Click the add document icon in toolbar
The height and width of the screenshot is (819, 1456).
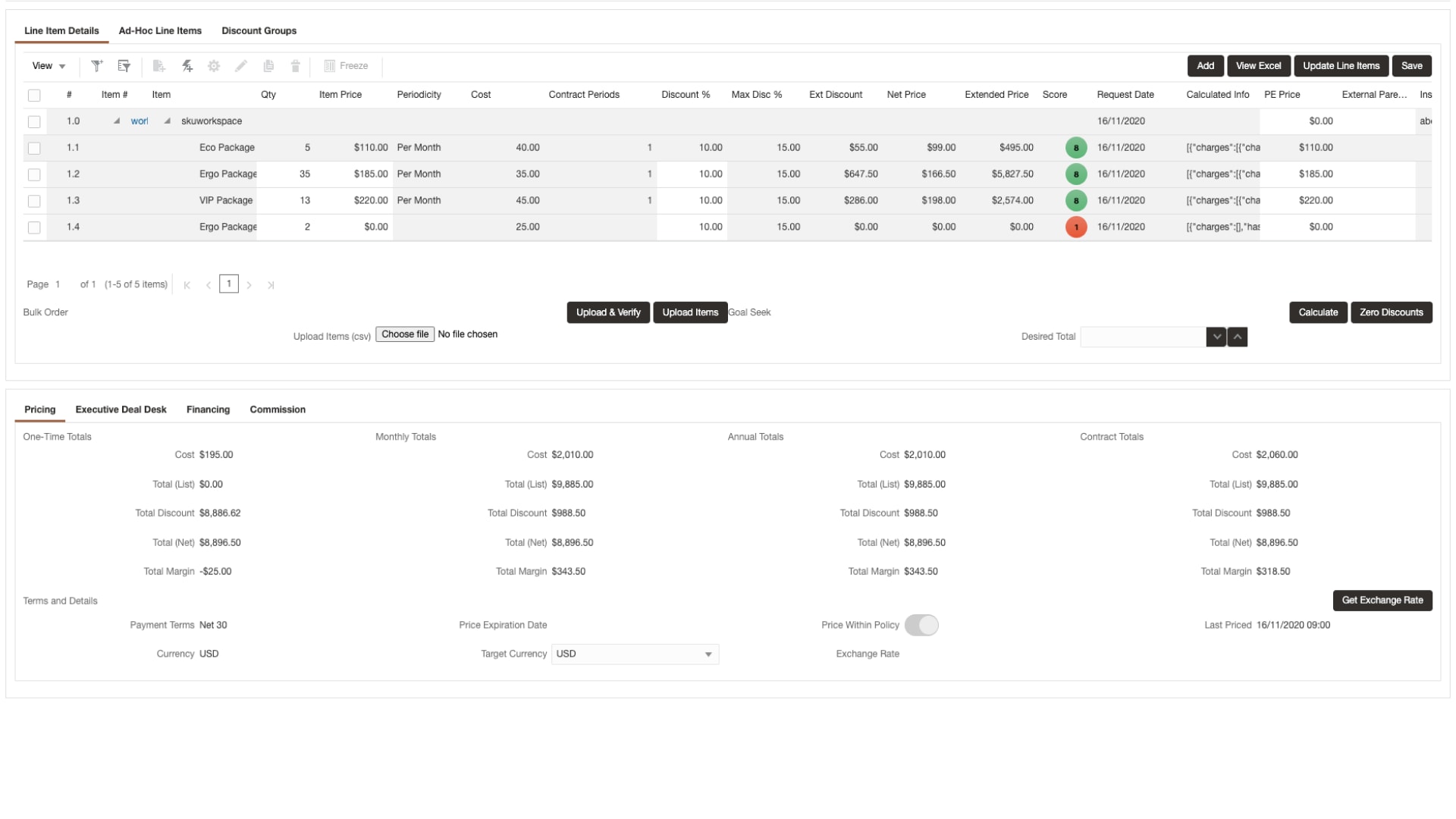point(158,66)
